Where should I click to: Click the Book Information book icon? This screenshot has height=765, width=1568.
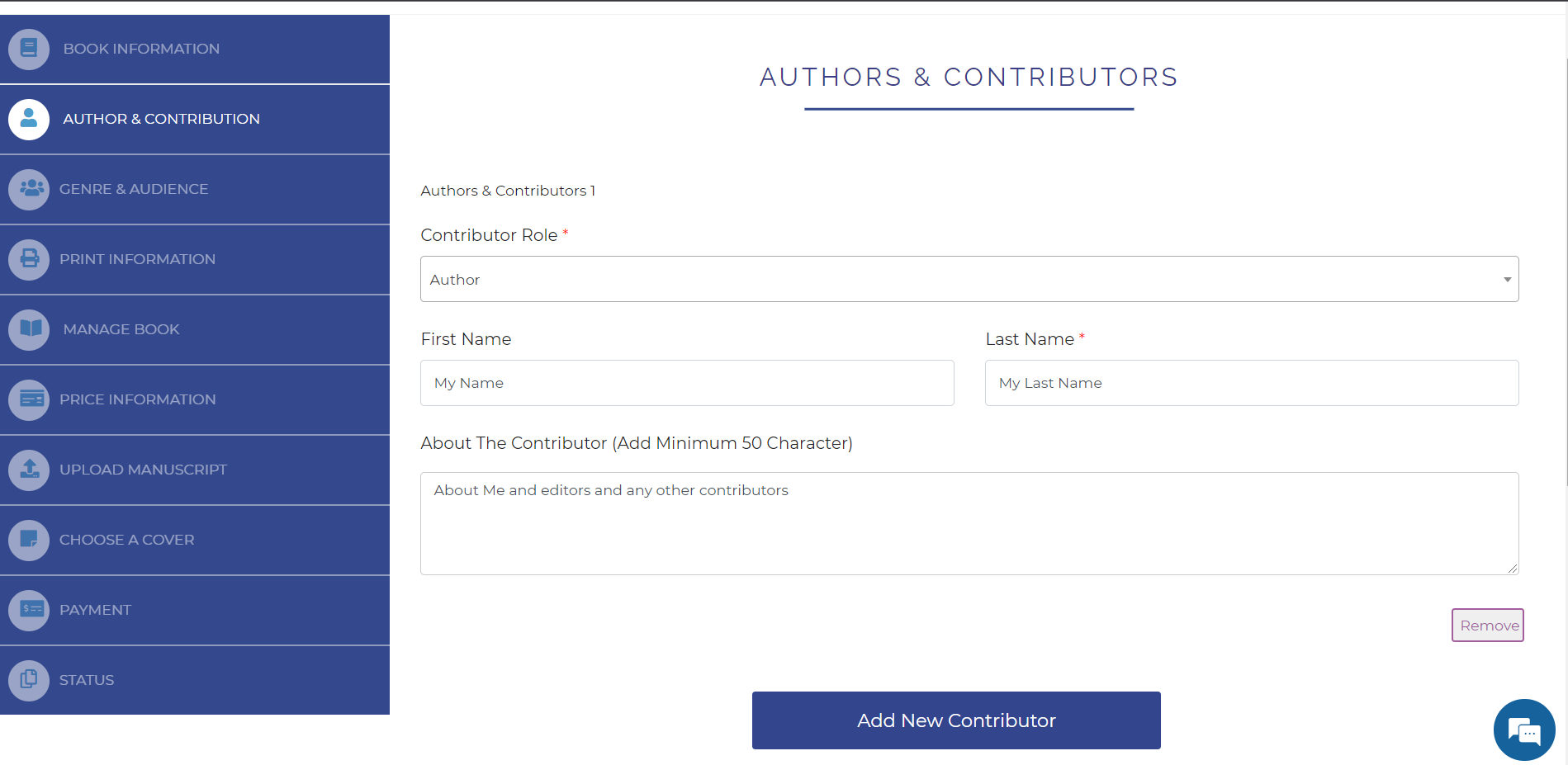[29, 49]
